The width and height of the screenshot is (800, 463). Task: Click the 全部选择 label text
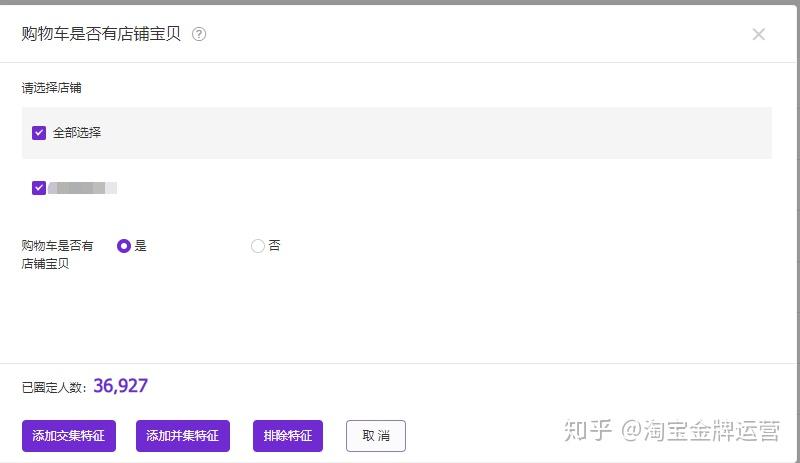pyautogui.click(x=77, y=133)
